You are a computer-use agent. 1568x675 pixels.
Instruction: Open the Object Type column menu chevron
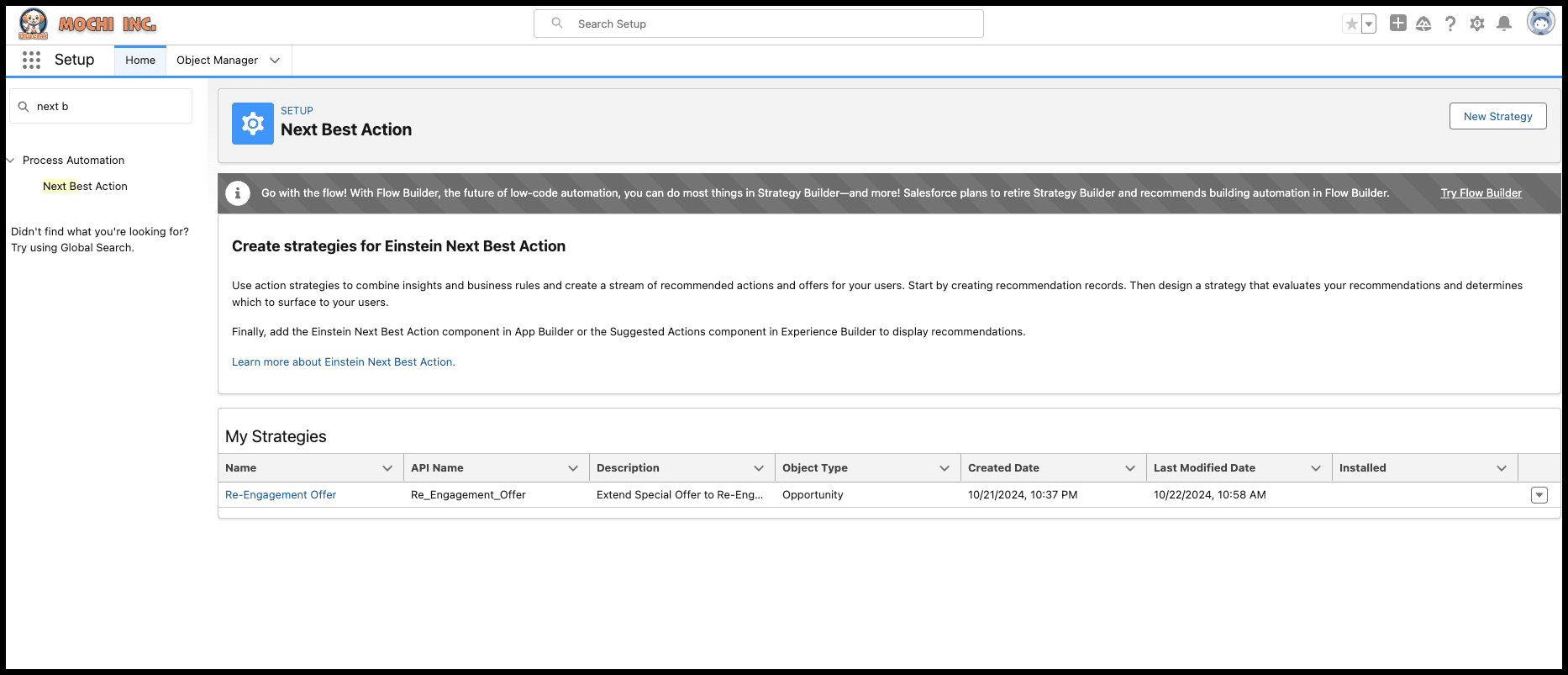click(x=944, y=468)
